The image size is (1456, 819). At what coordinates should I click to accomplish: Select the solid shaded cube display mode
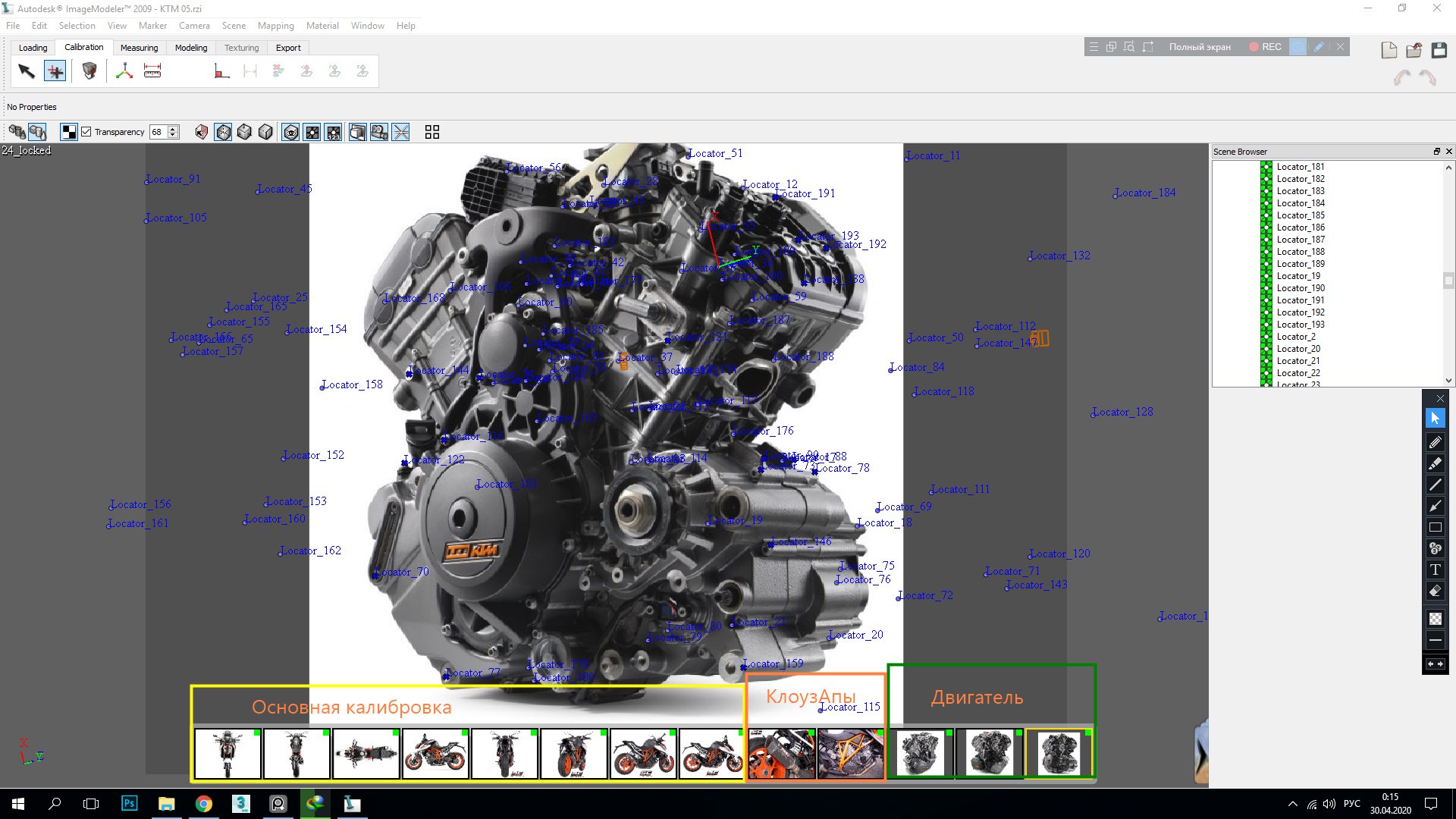[265, 132]
